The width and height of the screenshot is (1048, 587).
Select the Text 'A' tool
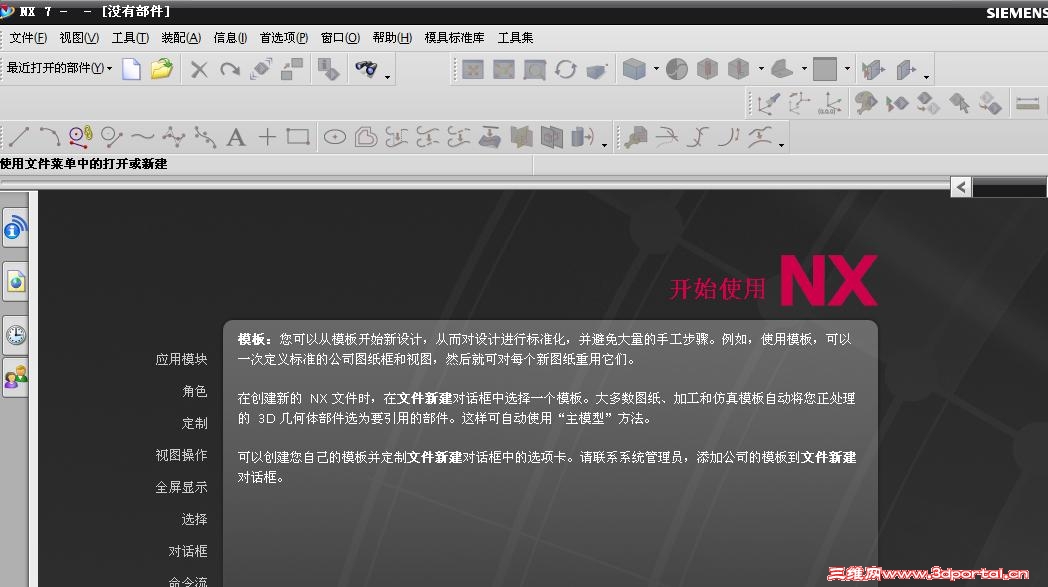(235, 137)
